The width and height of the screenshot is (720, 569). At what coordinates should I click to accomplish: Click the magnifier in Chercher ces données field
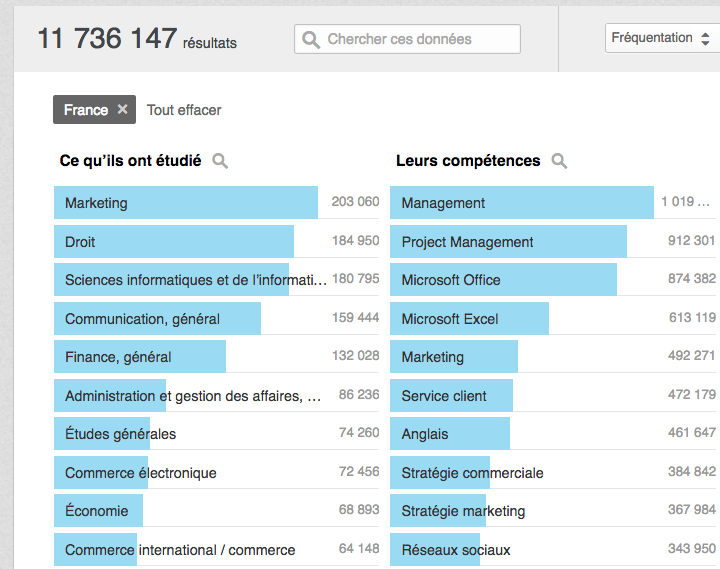312,40
